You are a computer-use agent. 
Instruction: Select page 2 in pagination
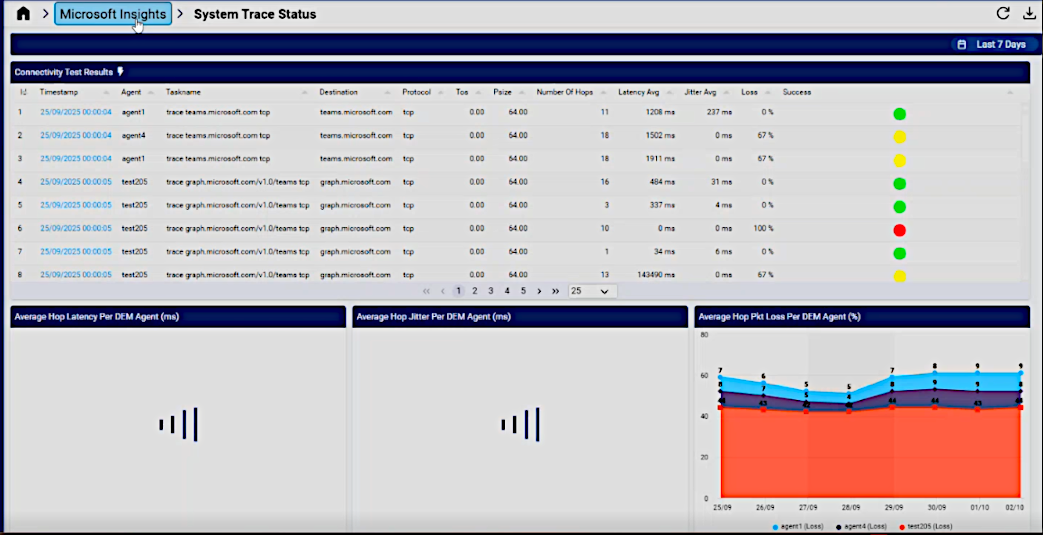click(475, 291)
